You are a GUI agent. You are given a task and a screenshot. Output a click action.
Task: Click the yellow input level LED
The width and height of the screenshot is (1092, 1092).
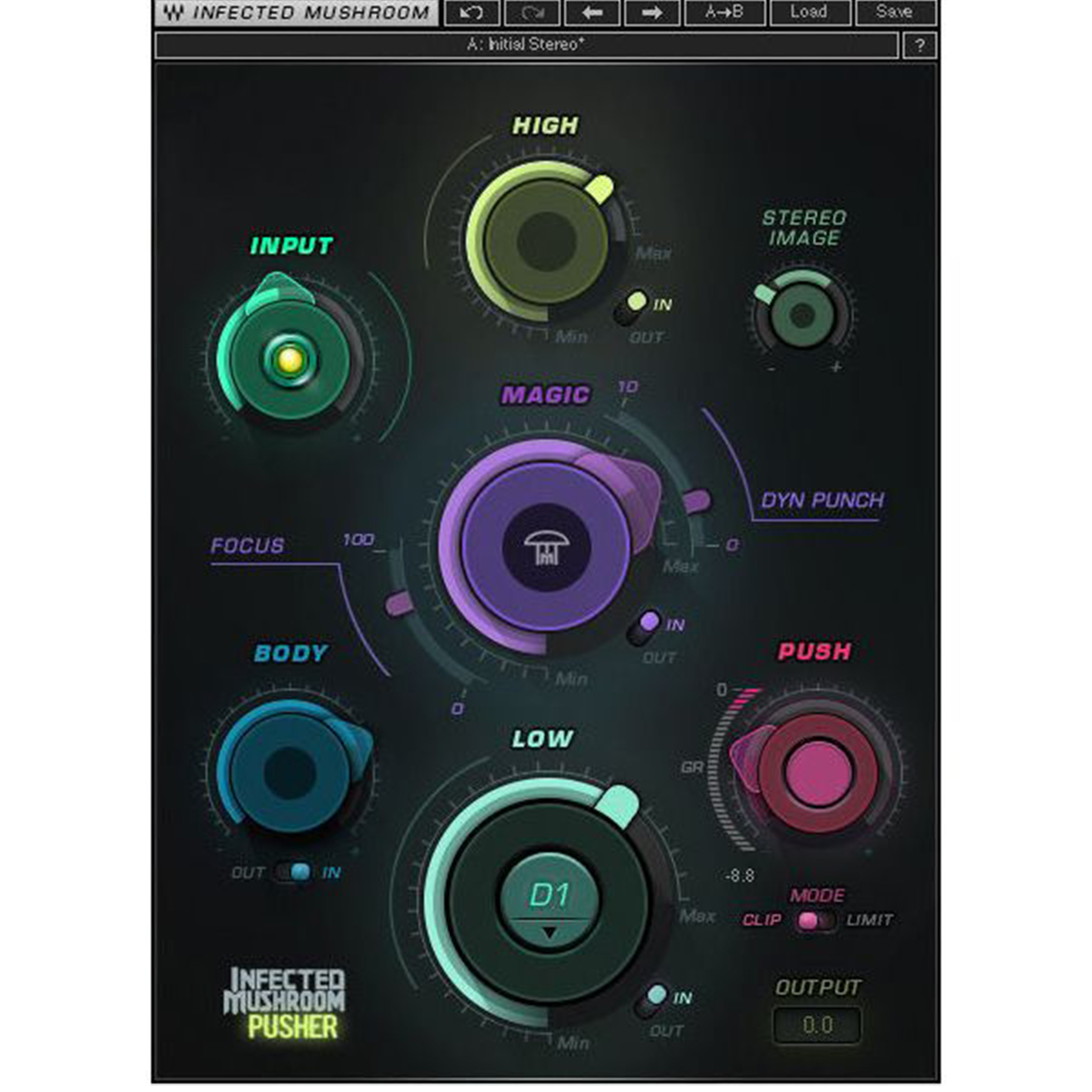289,360
